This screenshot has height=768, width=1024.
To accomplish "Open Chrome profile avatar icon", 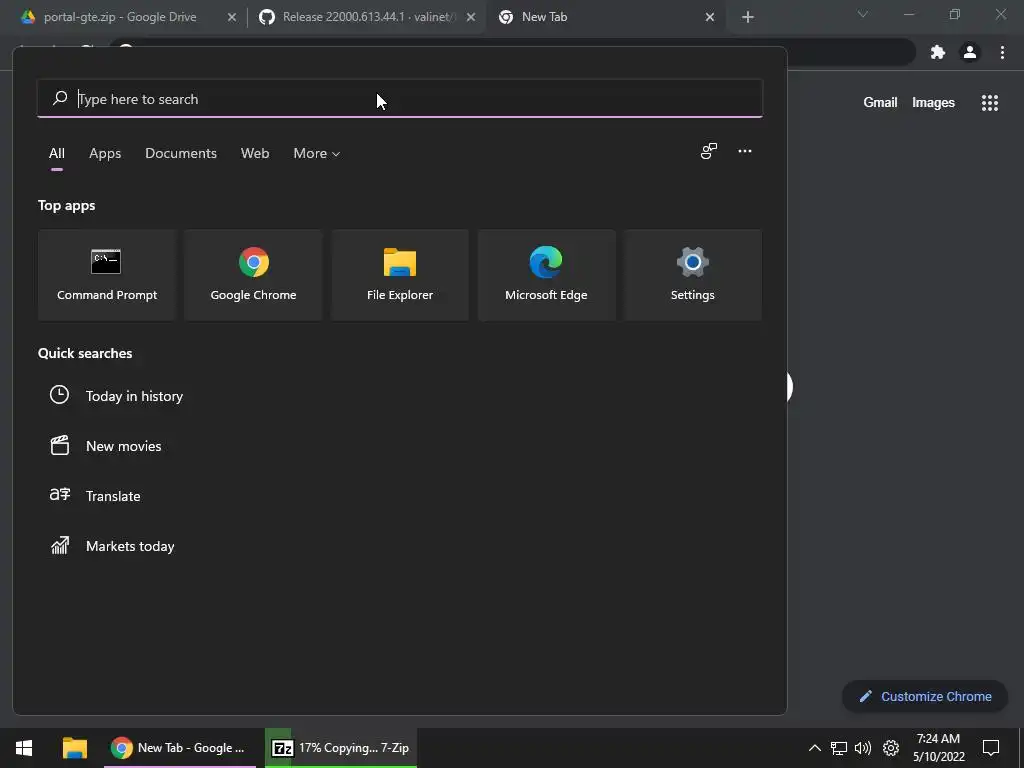I will click(970, 52).
